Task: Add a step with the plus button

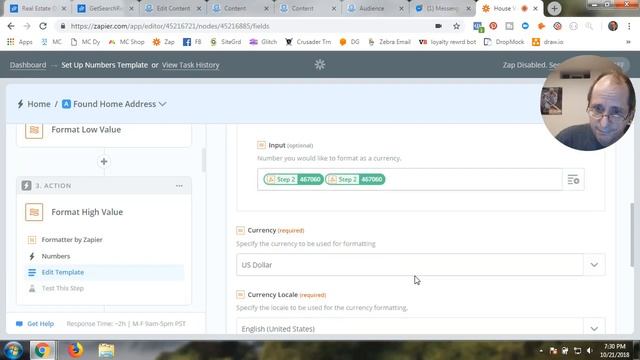Action: 104,162
